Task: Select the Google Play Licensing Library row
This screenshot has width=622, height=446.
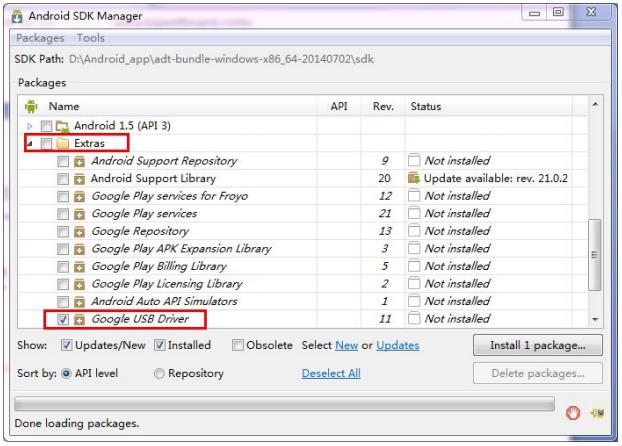Action: pos(302,284)
